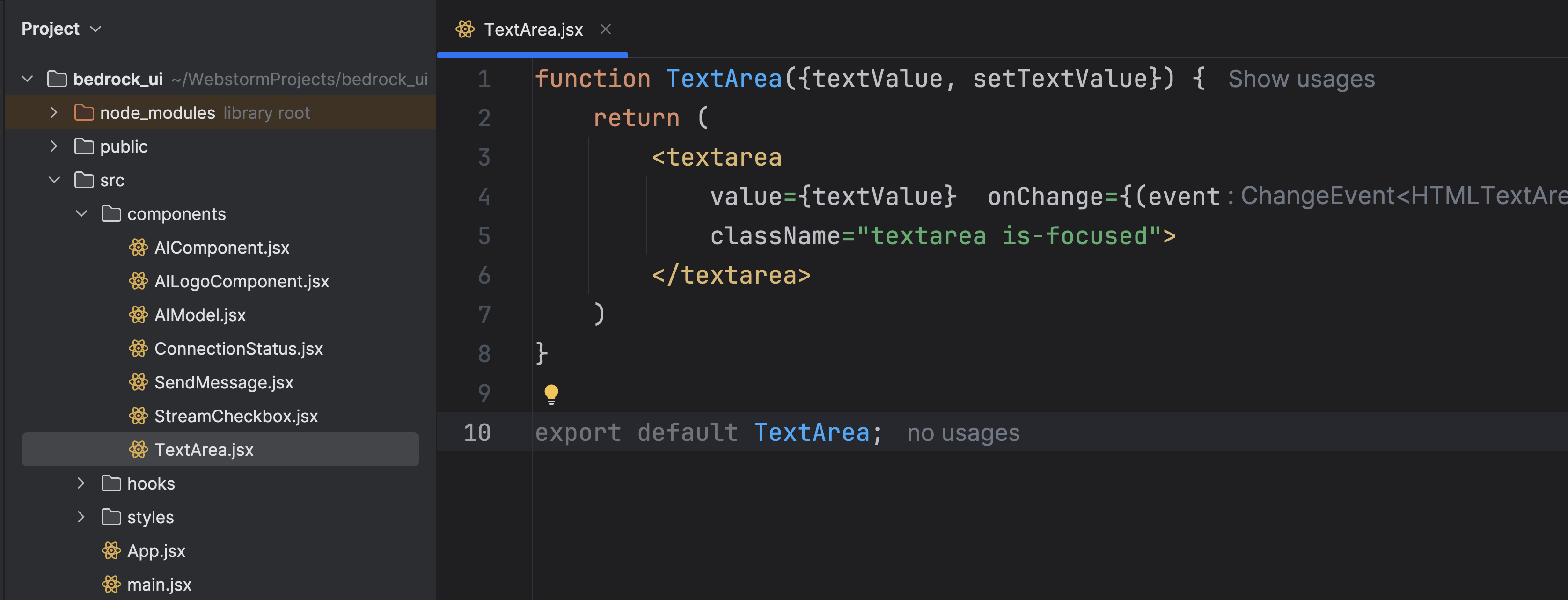Expand the node_modules folder

(x=53, y=113)
